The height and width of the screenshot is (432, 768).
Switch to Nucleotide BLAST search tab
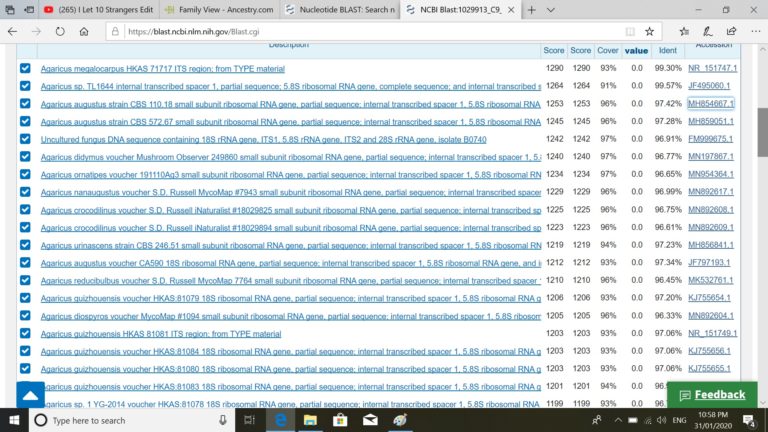pos(339,9)
